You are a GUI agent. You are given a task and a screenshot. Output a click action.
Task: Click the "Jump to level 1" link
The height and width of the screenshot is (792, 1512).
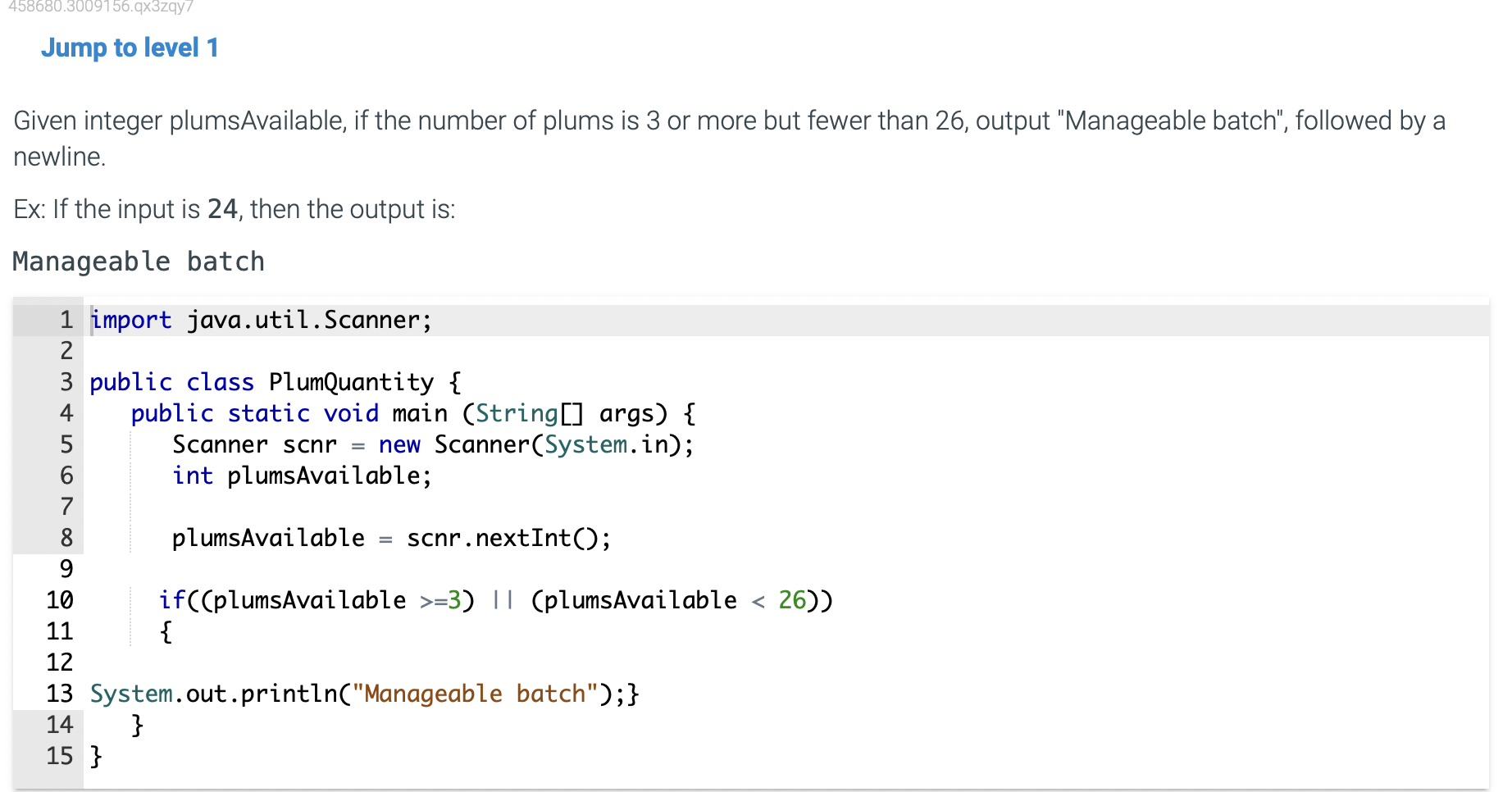(129, 48)
